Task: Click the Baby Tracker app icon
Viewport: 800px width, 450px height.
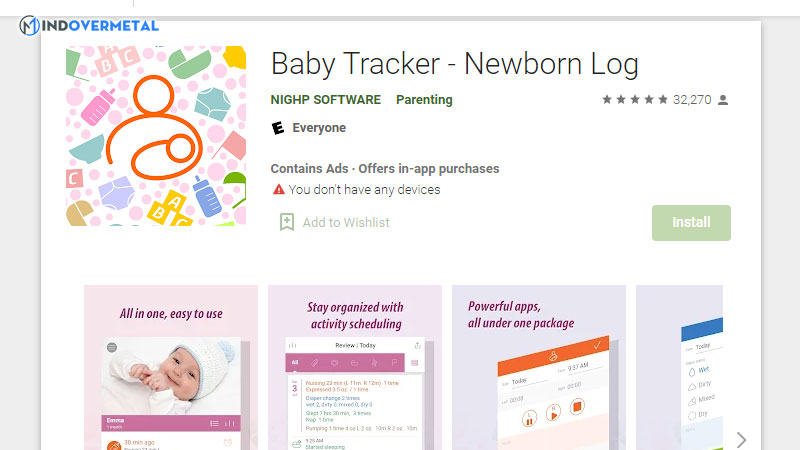Action: coord(156,135)
